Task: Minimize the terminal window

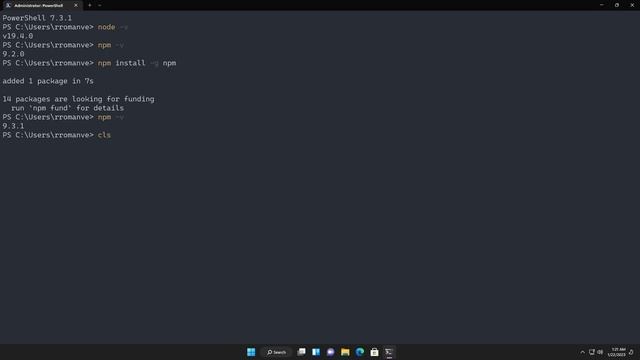Action: (x=601, y=5)
